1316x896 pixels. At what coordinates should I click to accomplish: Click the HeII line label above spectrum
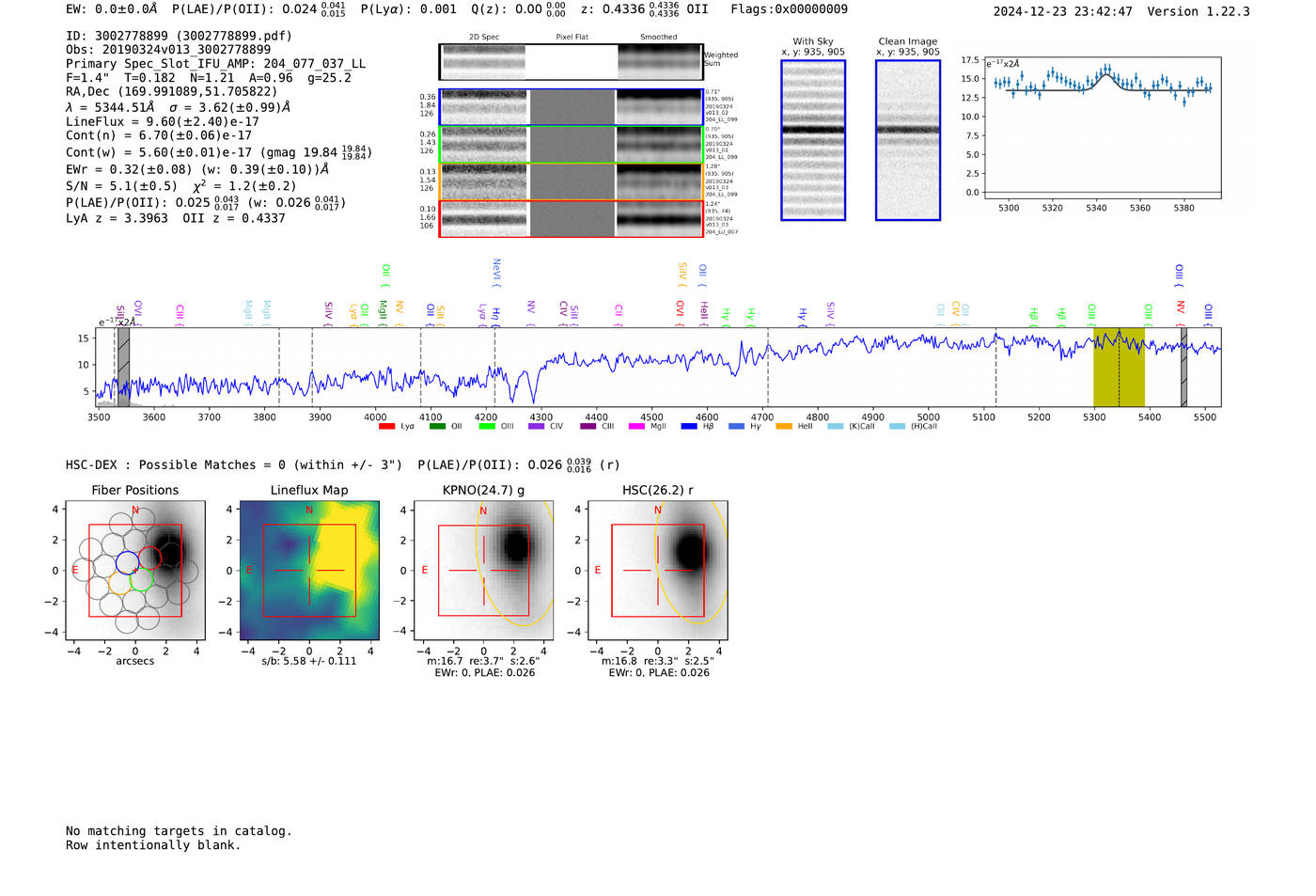pyautogui.click(x=704, y=311)
